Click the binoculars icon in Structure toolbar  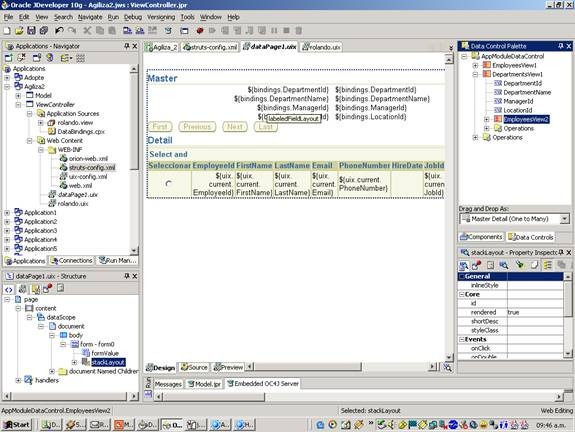tap(22, 289)
